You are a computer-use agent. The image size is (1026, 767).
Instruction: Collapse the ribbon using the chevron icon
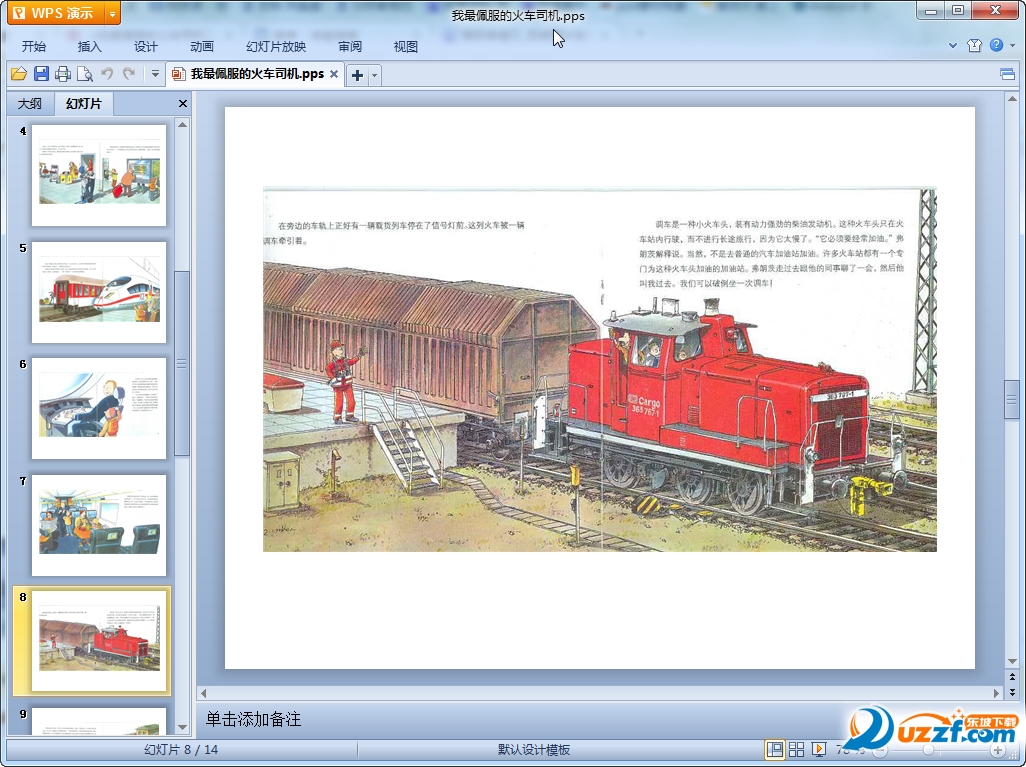pyautogui.click(x=953, y=45)
